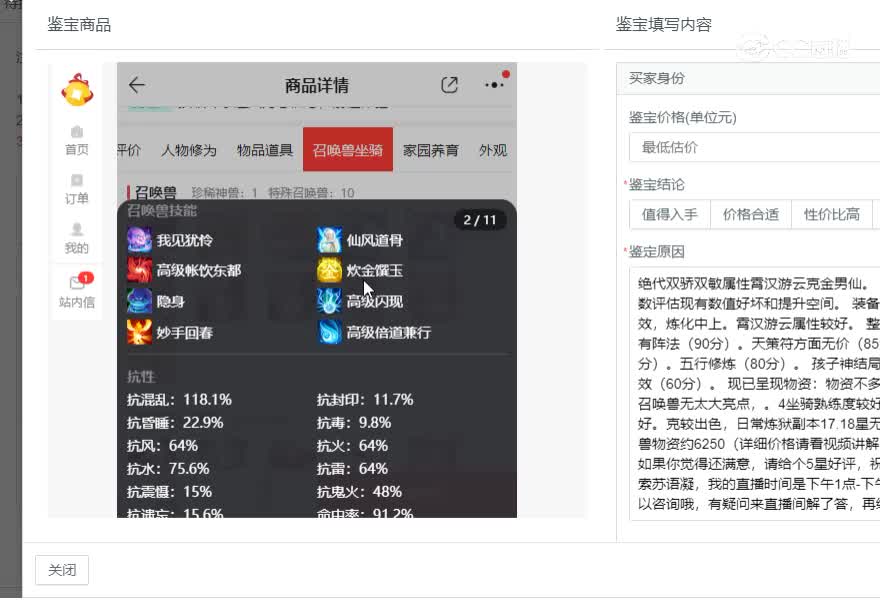Click the 抗混乱: 118.1% value
This screenshot has height=600, width=880.
pos(180,400)
